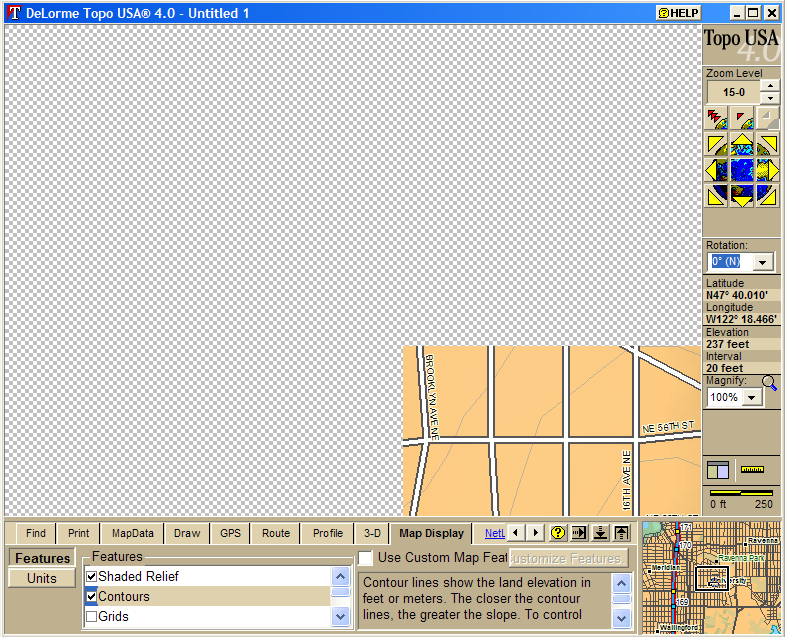
Task: Pan the map southeast with the arrow
Action: [x=767, y=196]
